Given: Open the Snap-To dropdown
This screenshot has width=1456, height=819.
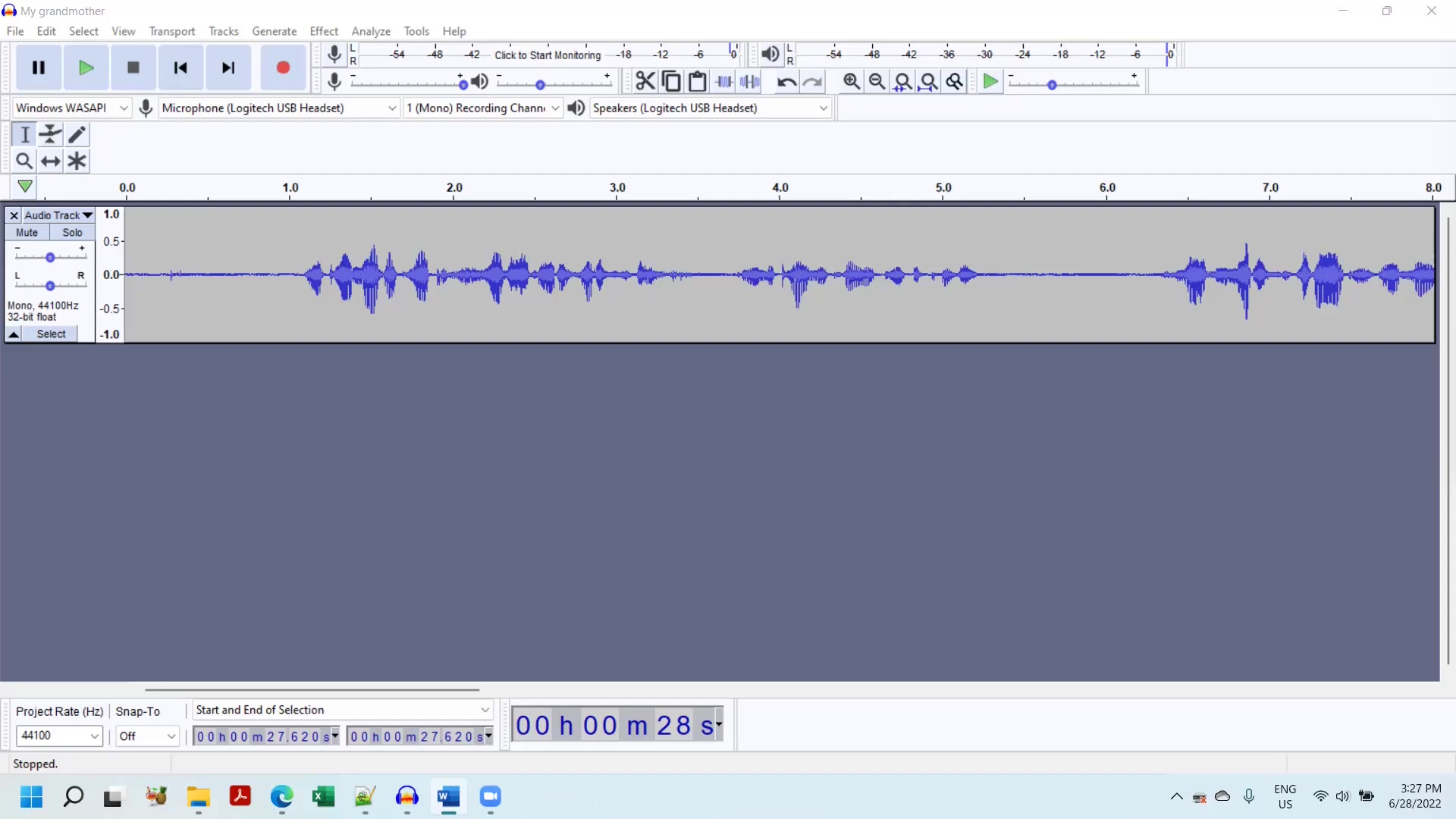Looking at the screenshot, I should point(147,736).
